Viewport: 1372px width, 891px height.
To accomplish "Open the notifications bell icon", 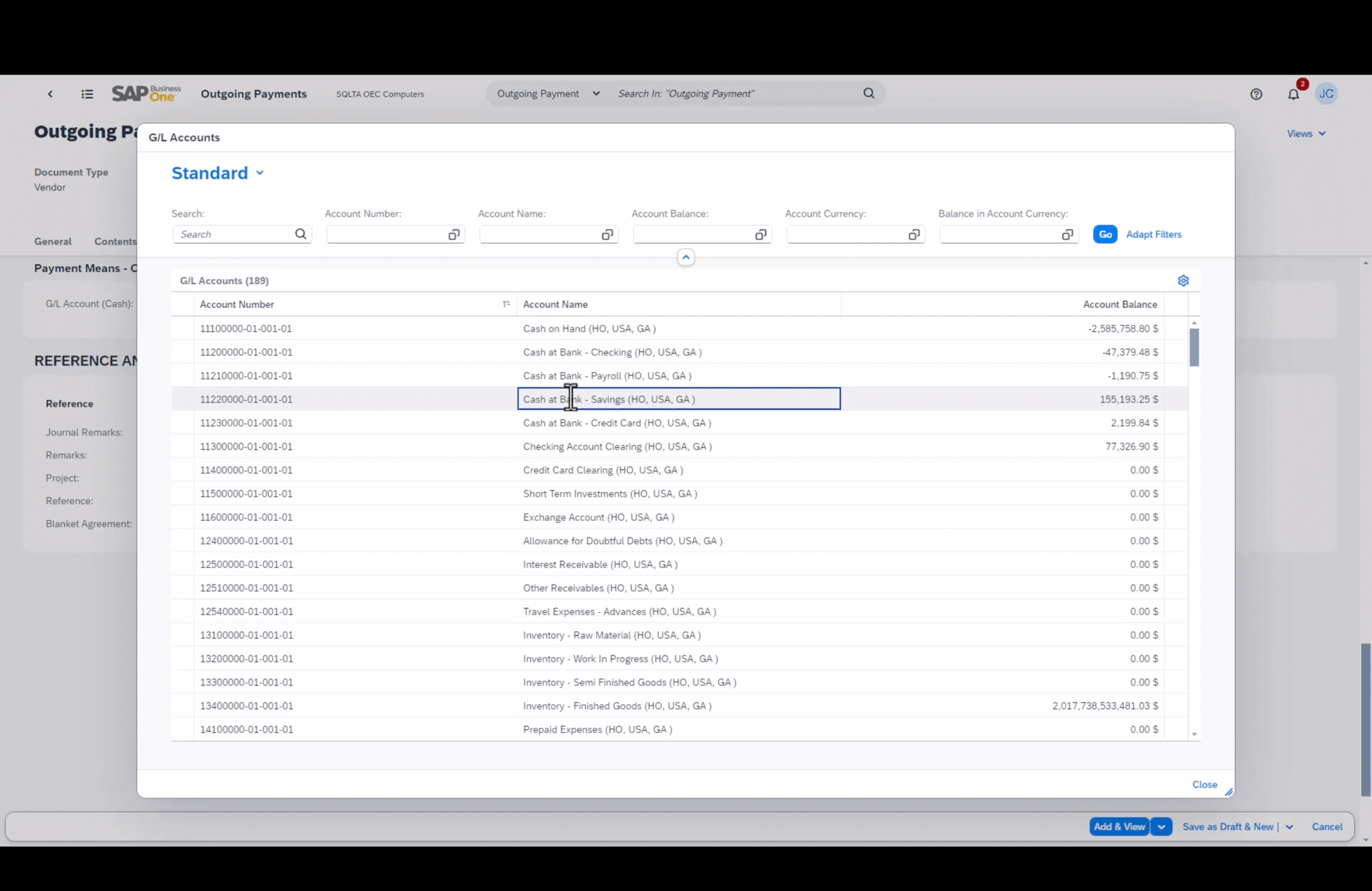I will pos(1294,94).
